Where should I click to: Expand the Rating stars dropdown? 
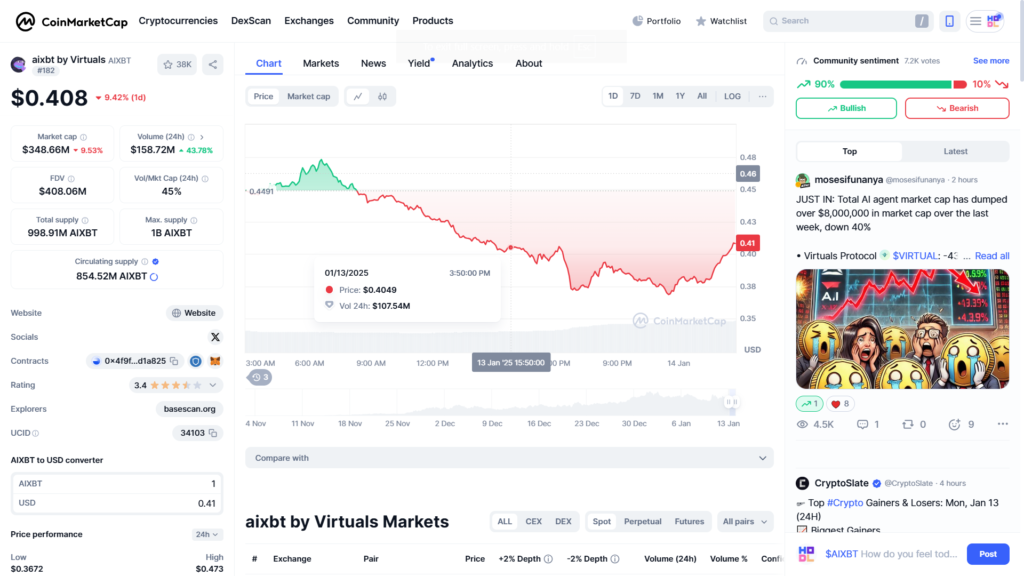point(212,385)
